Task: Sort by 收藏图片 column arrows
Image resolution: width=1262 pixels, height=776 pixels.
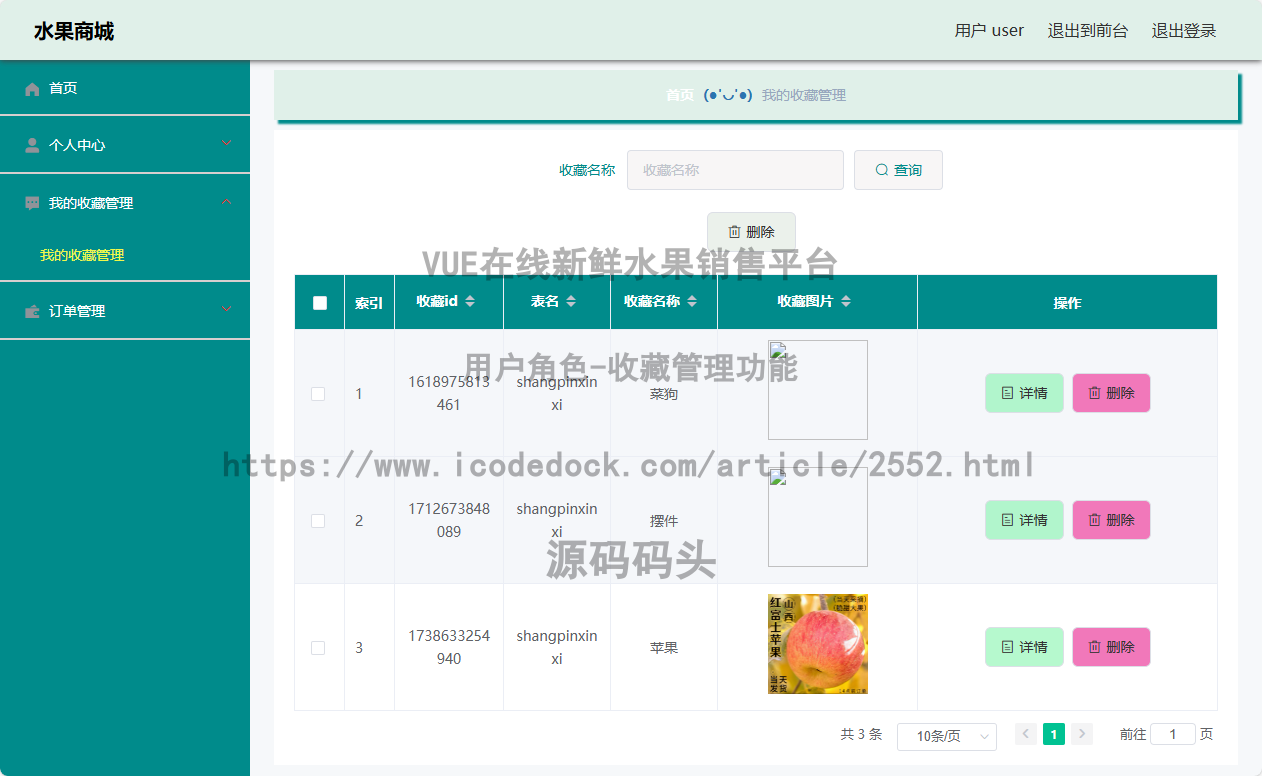Action: point(846,301)
